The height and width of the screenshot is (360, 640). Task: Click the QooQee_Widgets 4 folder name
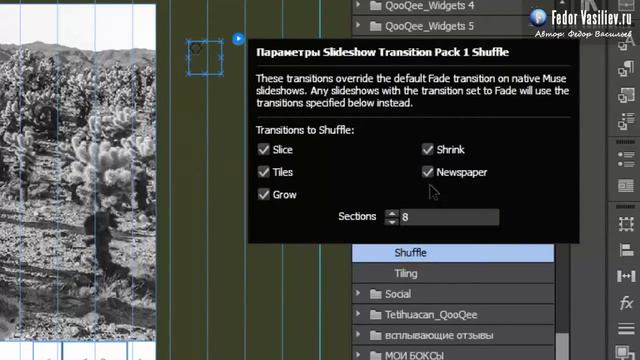(429, 5)
